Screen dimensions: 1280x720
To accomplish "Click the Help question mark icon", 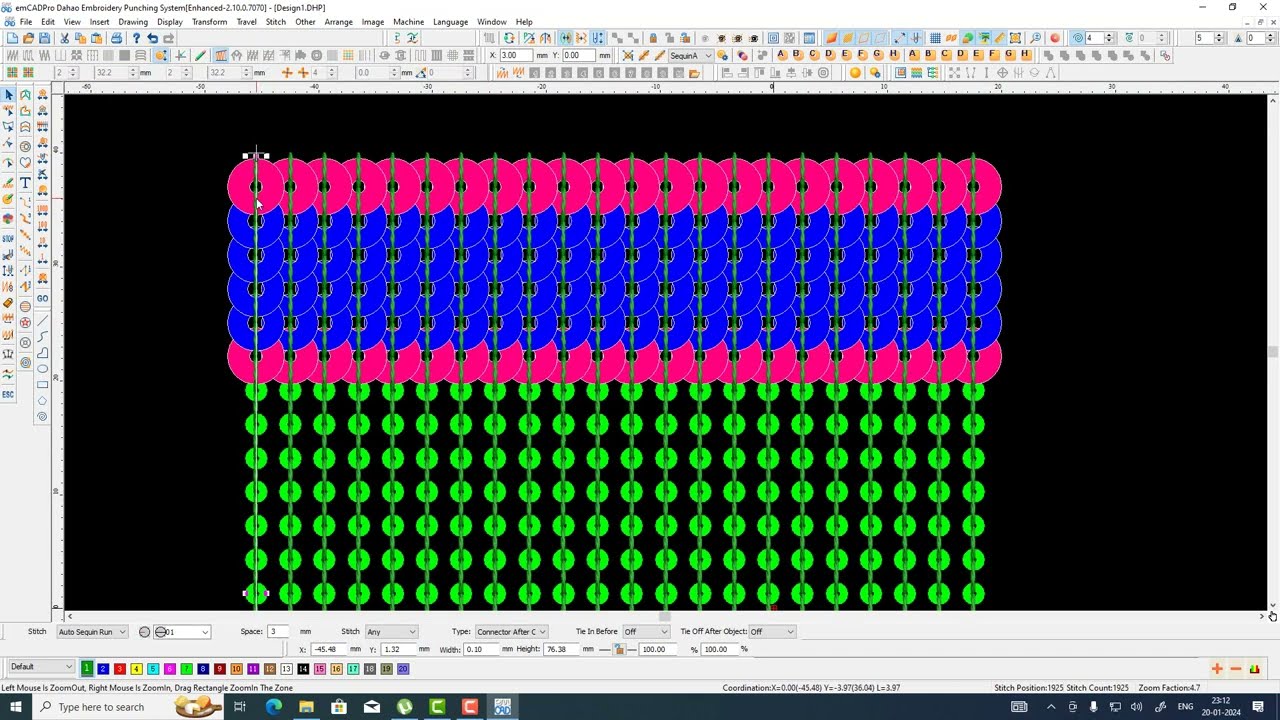I will pos(136,38).
